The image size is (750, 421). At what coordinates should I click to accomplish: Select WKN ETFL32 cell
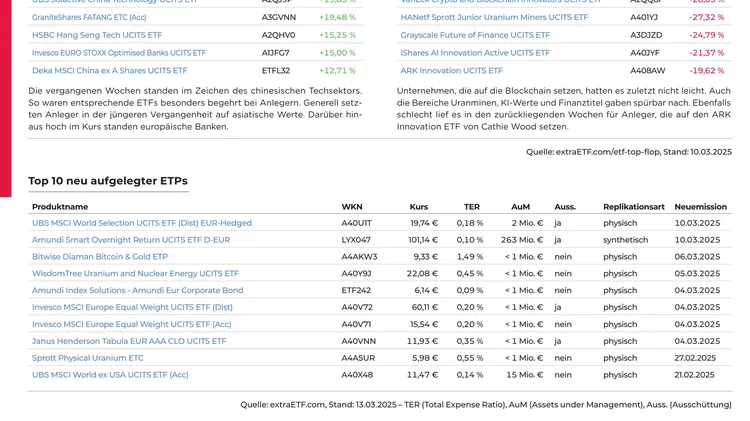(276, 70)
